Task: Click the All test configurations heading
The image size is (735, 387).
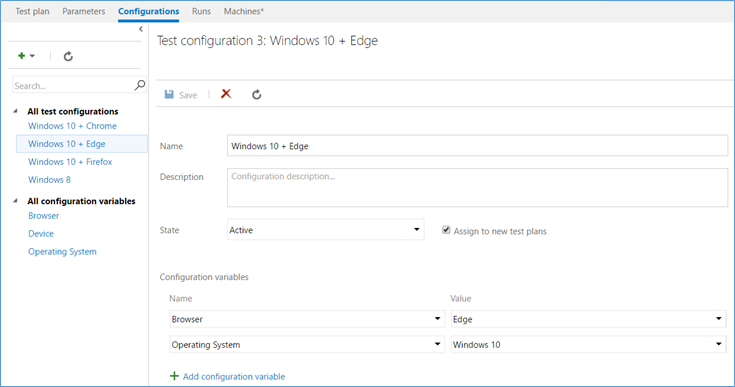Action: [73, 111]
